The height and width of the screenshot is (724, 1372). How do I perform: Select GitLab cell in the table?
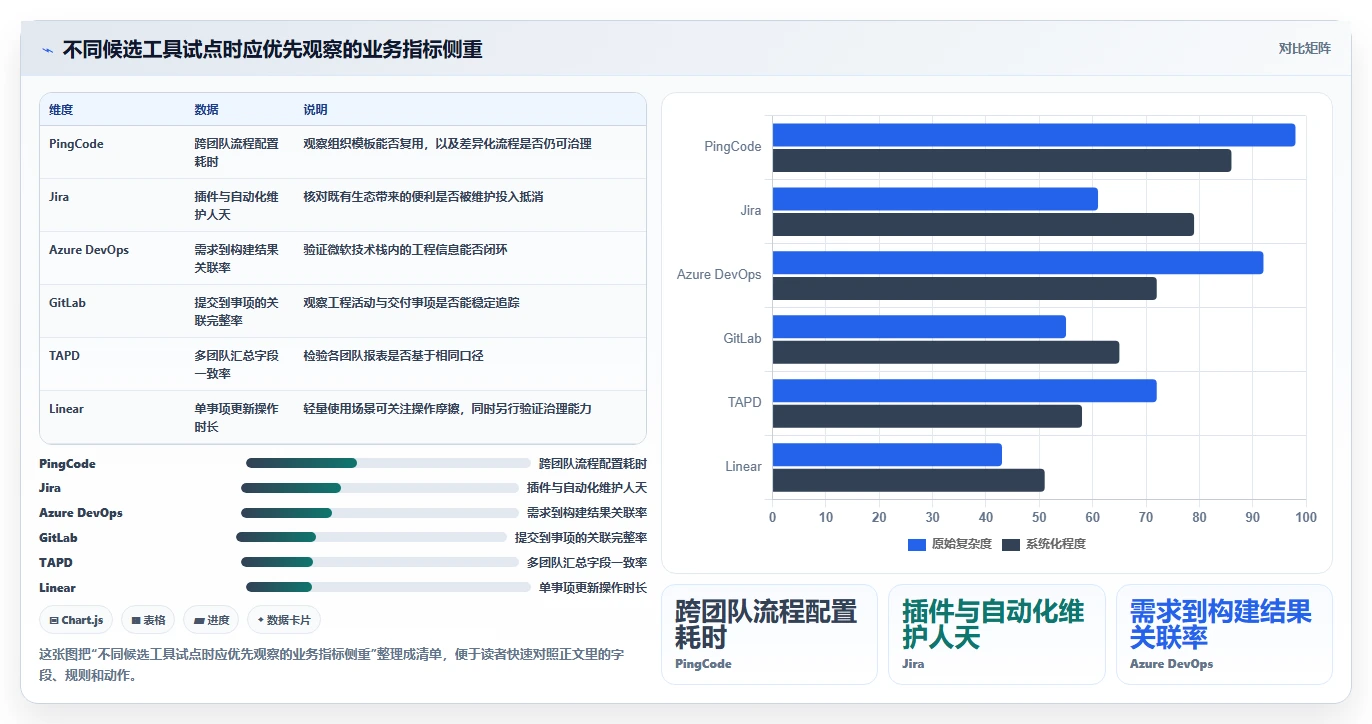tap(67, 303)
